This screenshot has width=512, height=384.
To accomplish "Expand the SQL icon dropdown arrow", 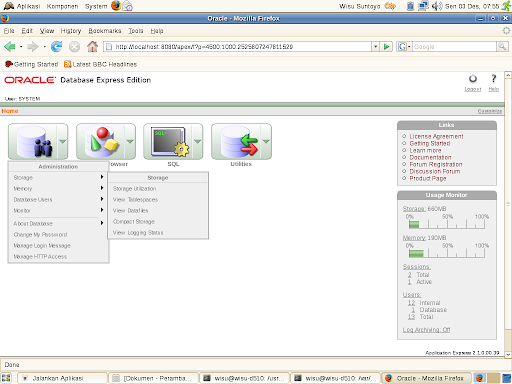I will click(x=198, y=141).
